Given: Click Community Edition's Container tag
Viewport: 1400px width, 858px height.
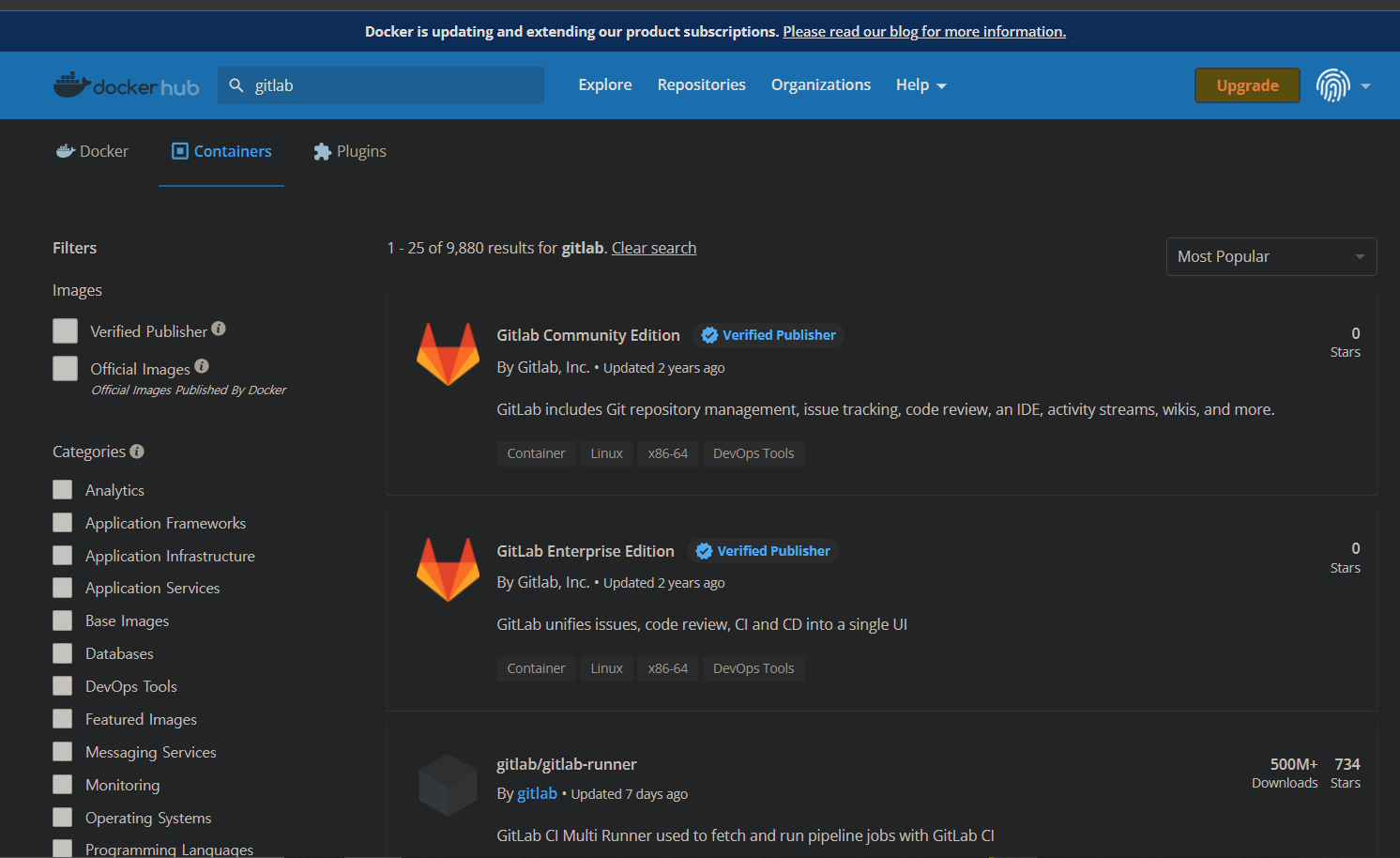Looking at the screenshot, I should click(x=536, y=453).
